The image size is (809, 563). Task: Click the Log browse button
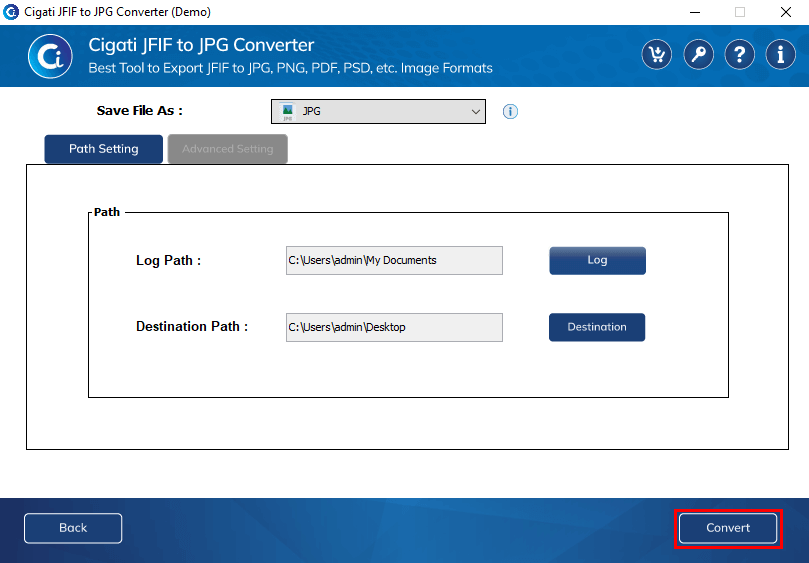597,261
